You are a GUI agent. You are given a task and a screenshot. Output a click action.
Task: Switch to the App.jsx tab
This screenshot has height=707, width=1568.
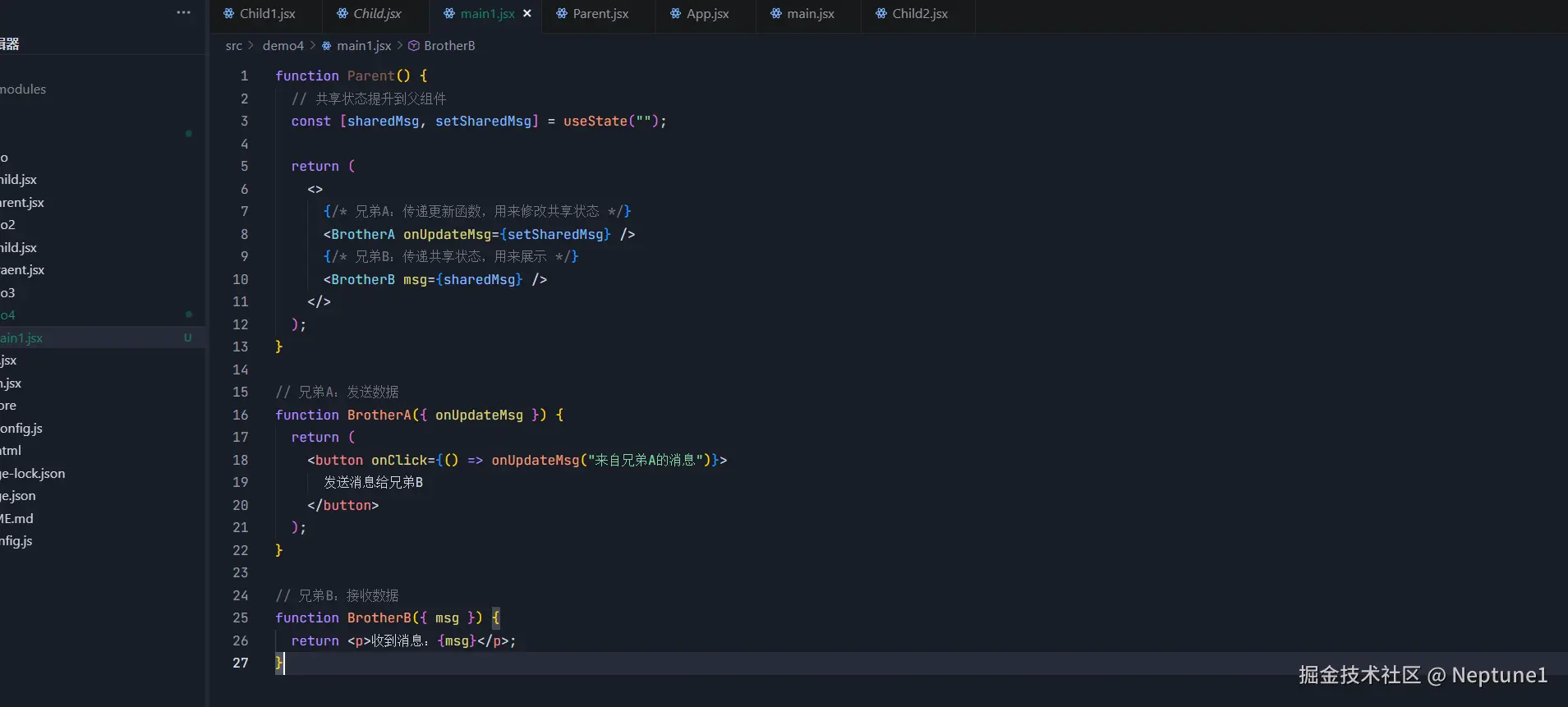(x=707, y=14)
